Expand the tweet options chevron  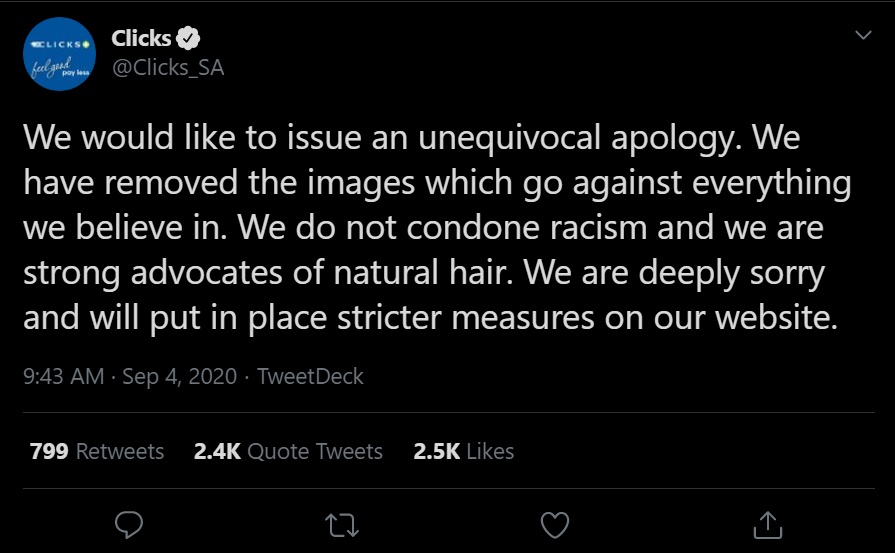(863, 35)
